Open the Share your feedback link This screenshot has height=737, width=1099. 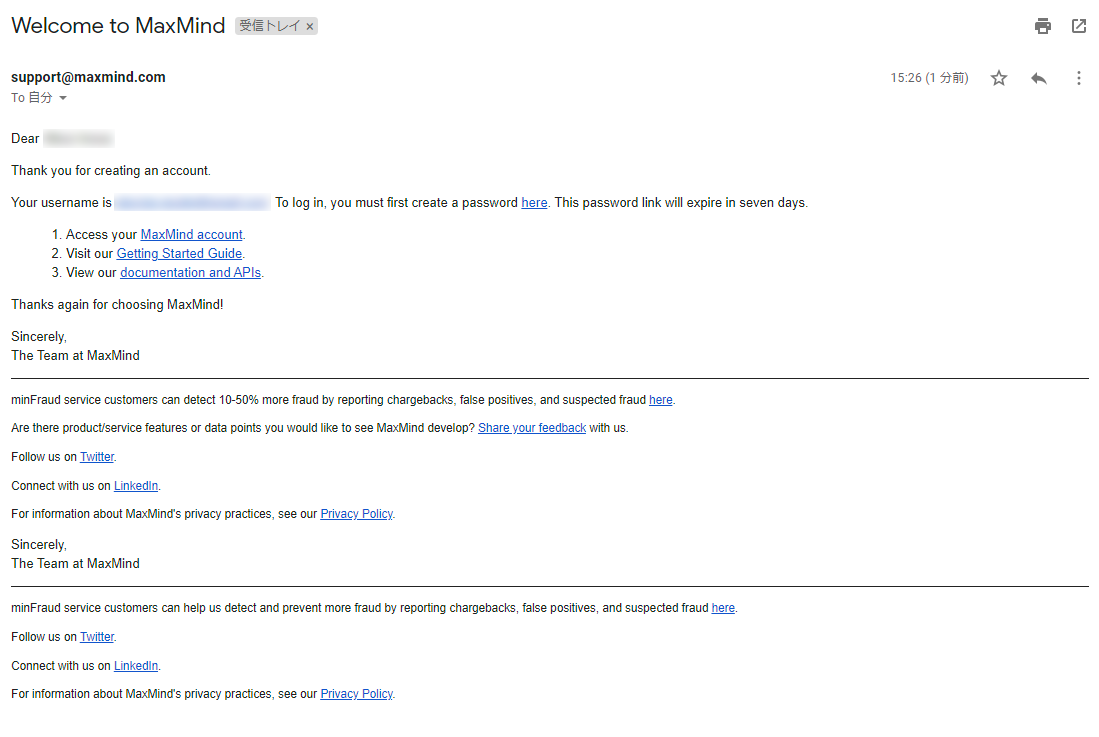(x=532, y=428)
